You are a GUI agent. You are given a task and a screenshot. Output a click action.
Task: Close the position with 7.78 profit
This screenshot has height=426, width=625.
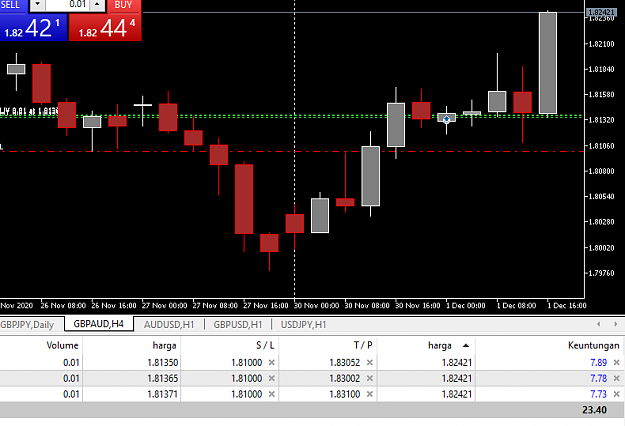[617, 378]
